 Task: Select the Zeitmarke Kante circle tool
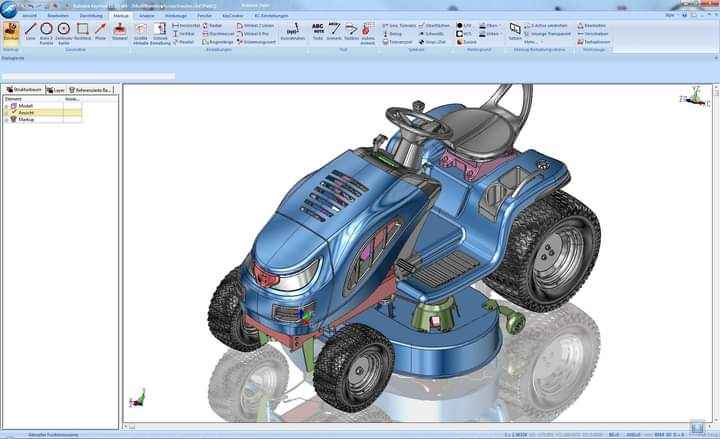[63, 31]
